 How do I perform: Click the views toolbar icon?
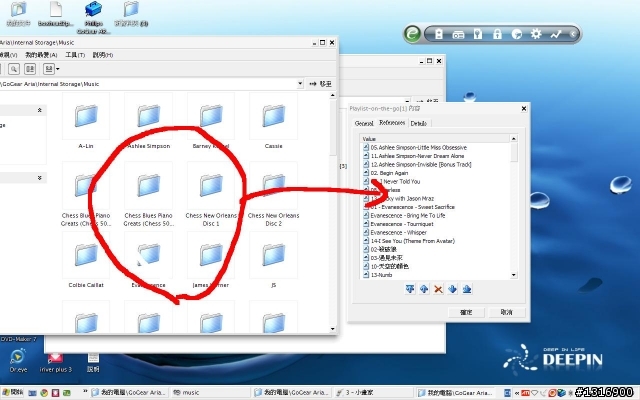pos(49,69)
